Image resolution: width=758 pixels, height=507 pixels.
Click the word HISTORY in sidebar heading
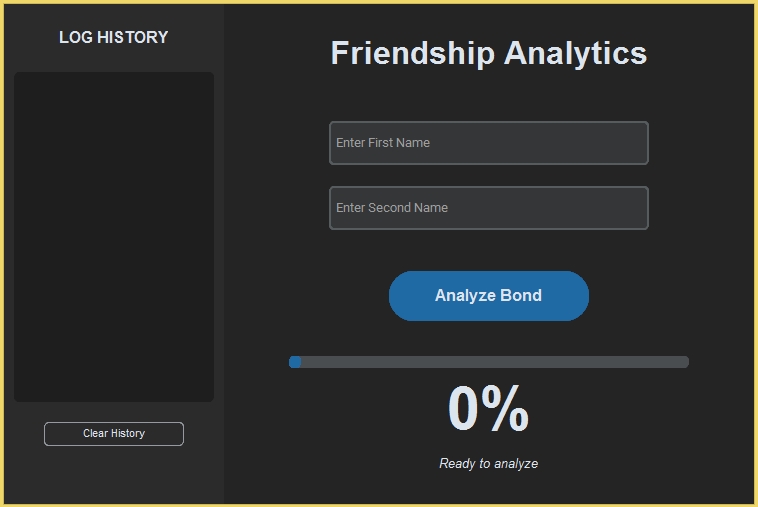[132, 38]
